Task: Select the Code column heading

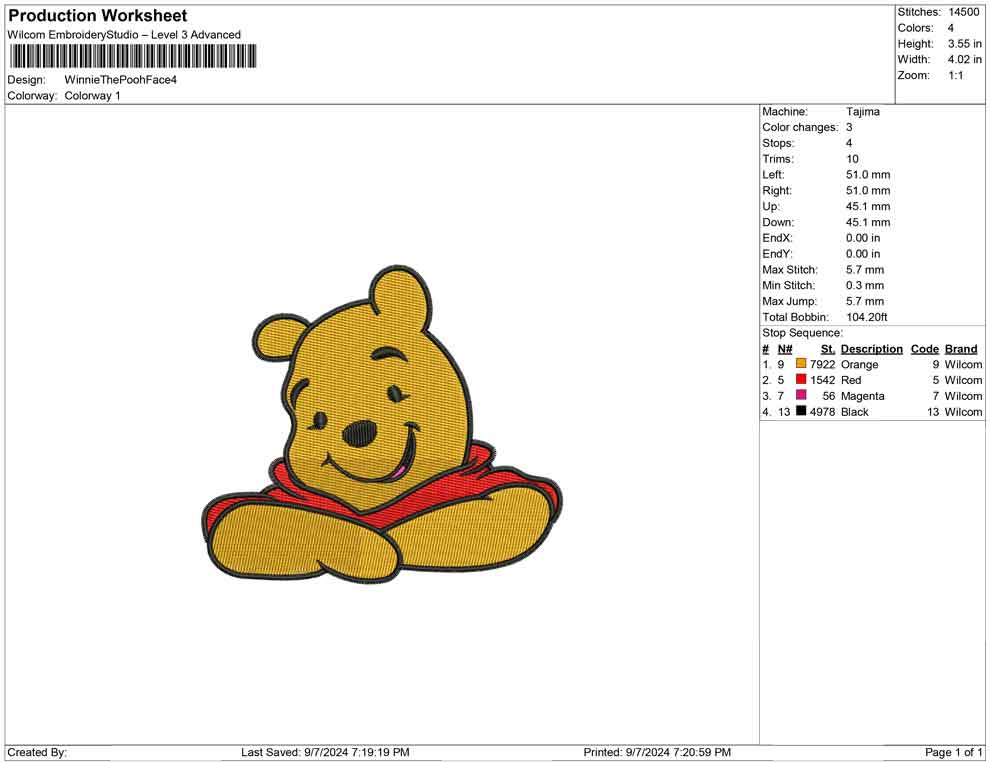Action: coord(924,348)
